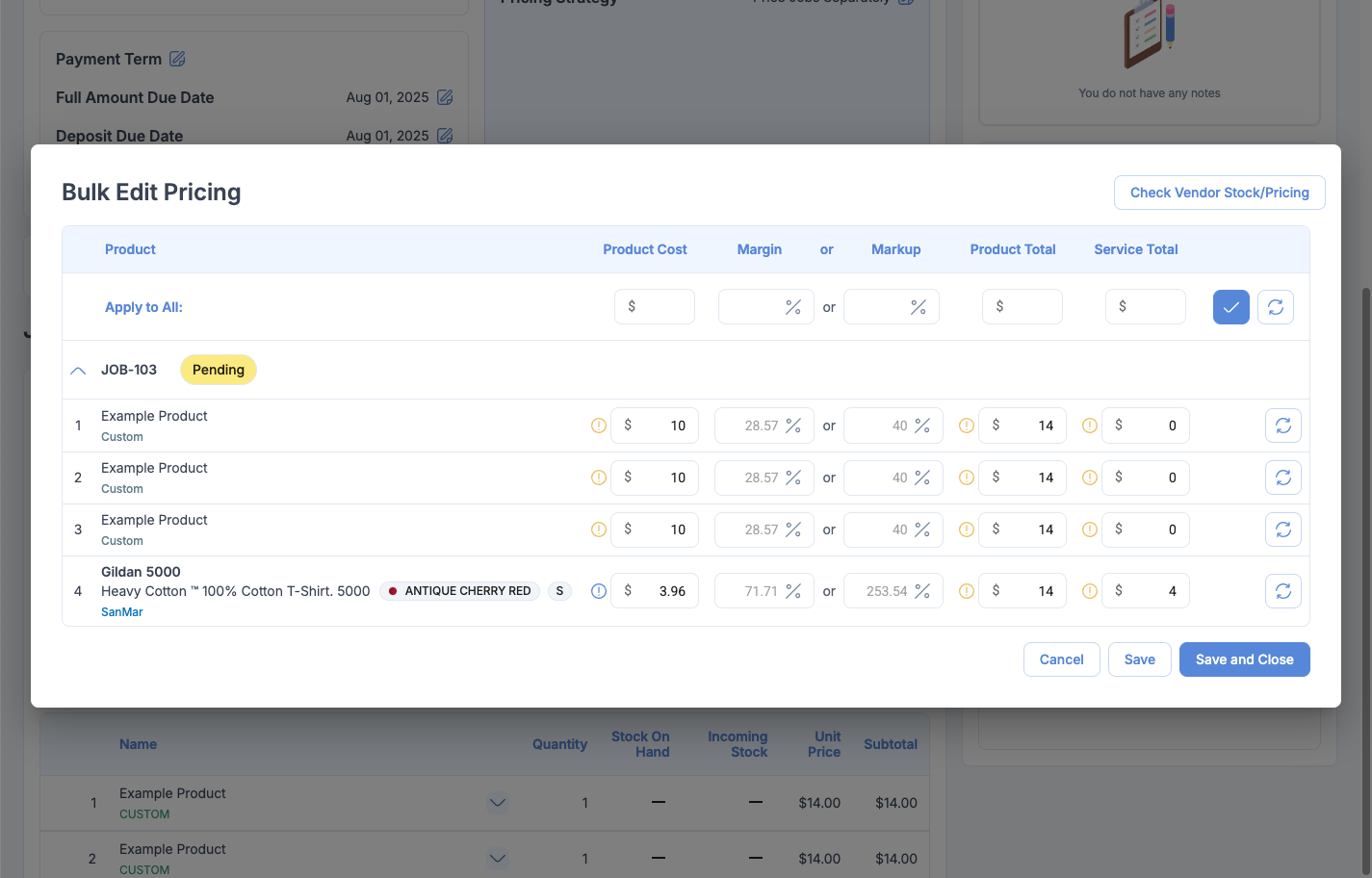Reset pricing for the Gildan 5000 row
Viewport: 1372px width, 878px height.
click(1282, 591)
